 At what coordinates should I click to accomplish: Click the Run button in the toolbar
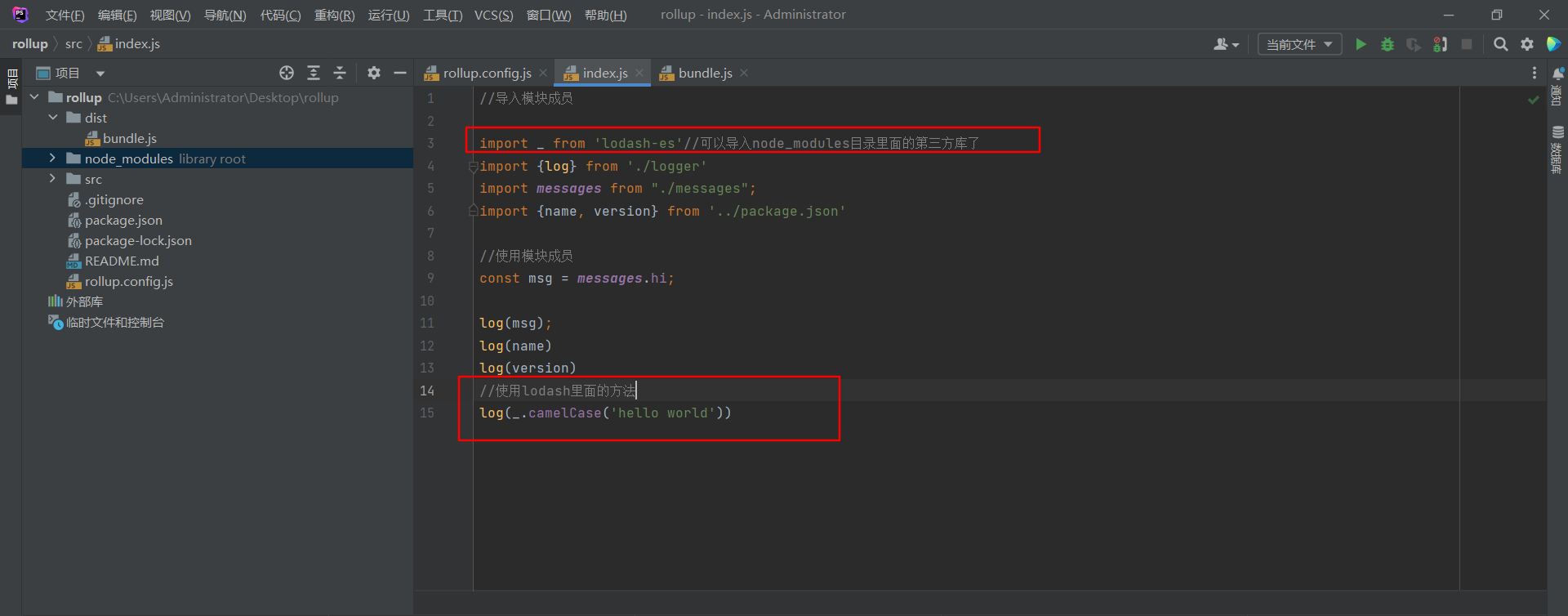click(1361, 44)
